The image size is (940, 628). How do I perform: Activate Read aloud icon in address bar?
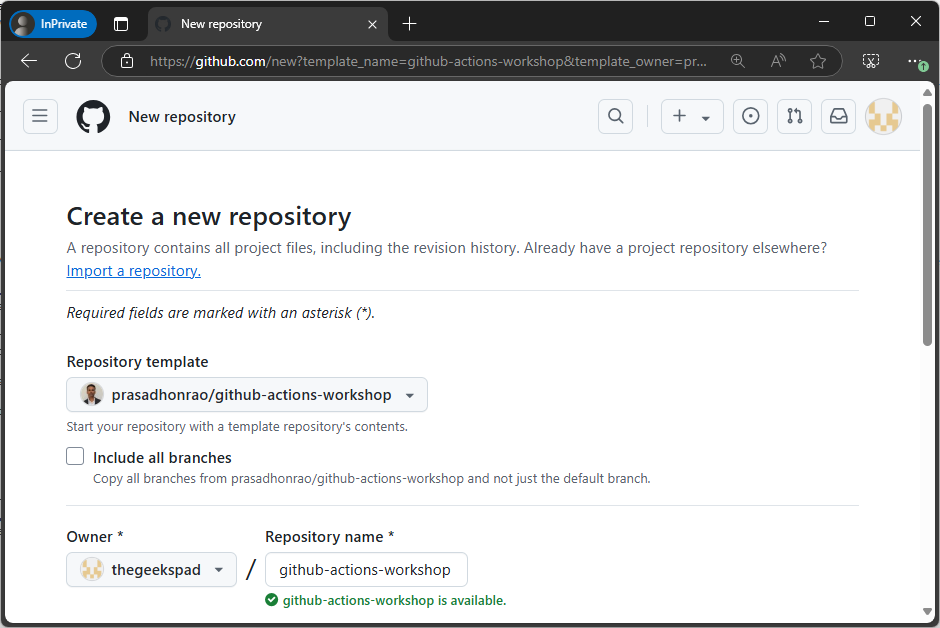coord(778,61)
